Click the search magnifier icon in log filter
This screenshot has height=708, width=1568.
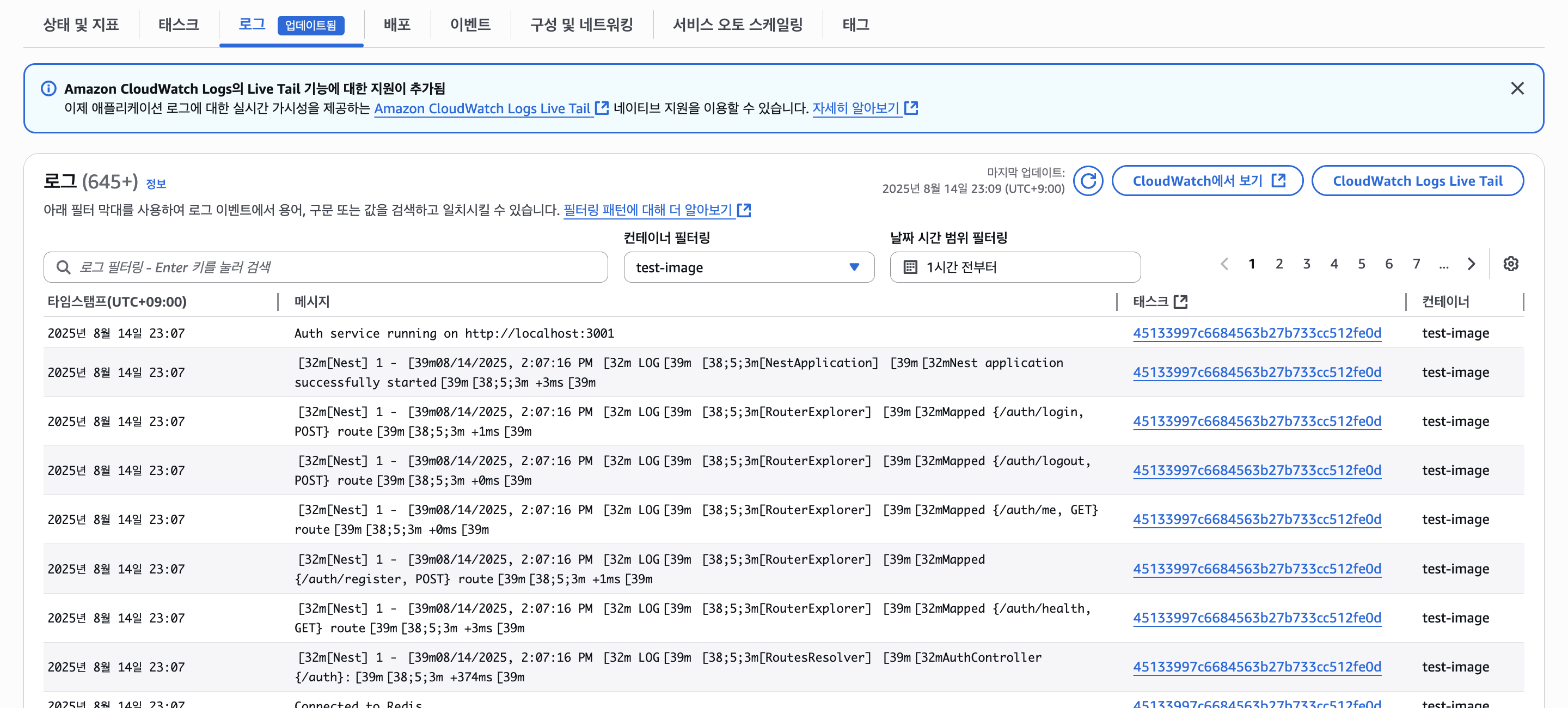63,267
